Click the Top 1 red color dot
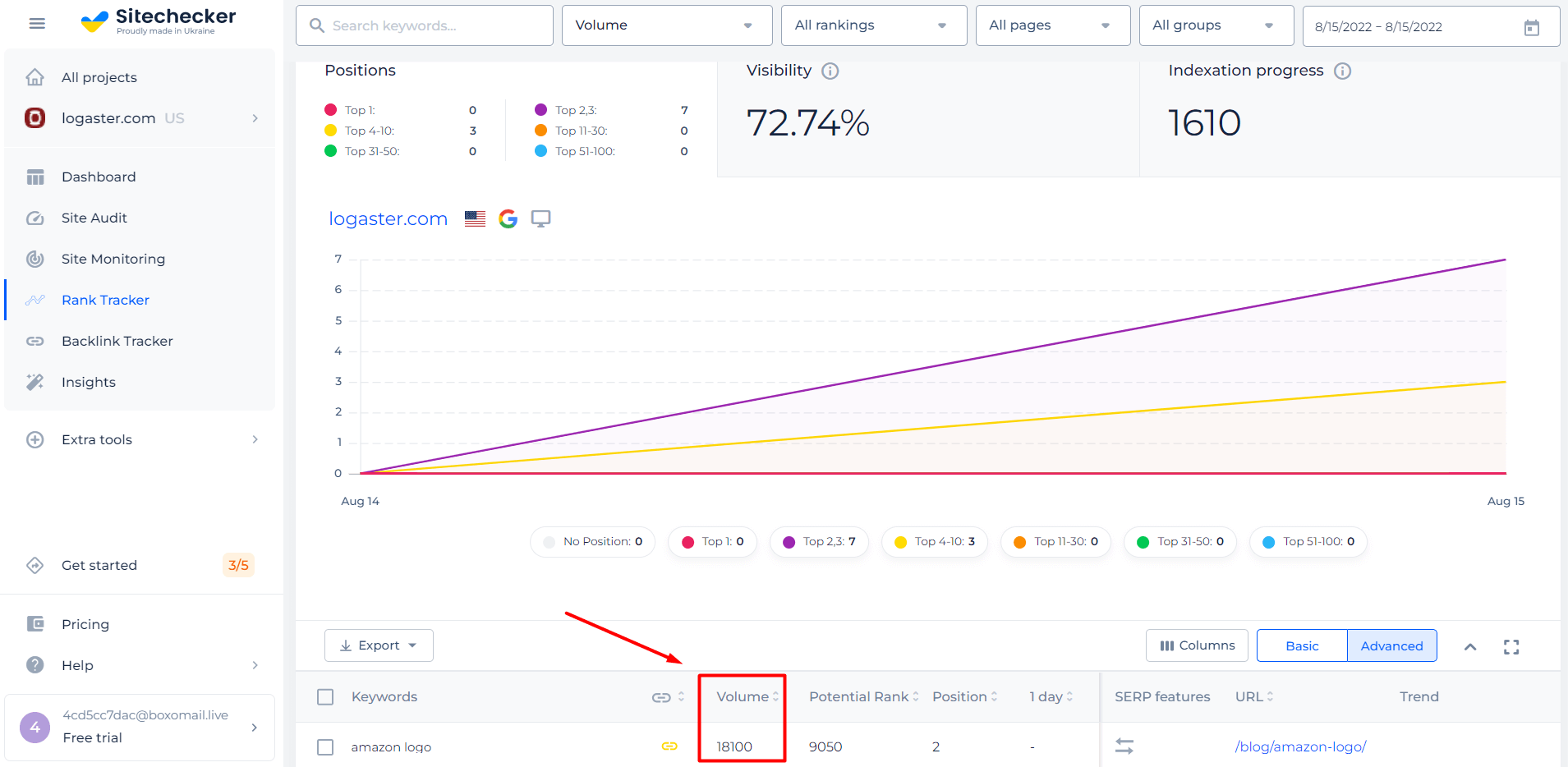Image resolution: width=1568 pixels, height=767 pixels. (330, 109)
